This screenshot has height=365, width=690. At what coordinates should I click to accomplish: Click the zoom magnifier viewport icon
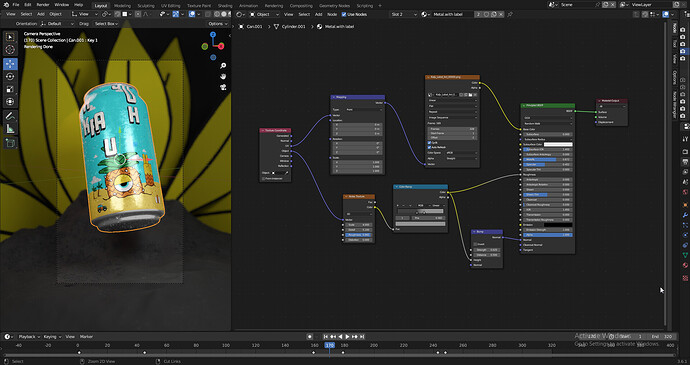224,66
